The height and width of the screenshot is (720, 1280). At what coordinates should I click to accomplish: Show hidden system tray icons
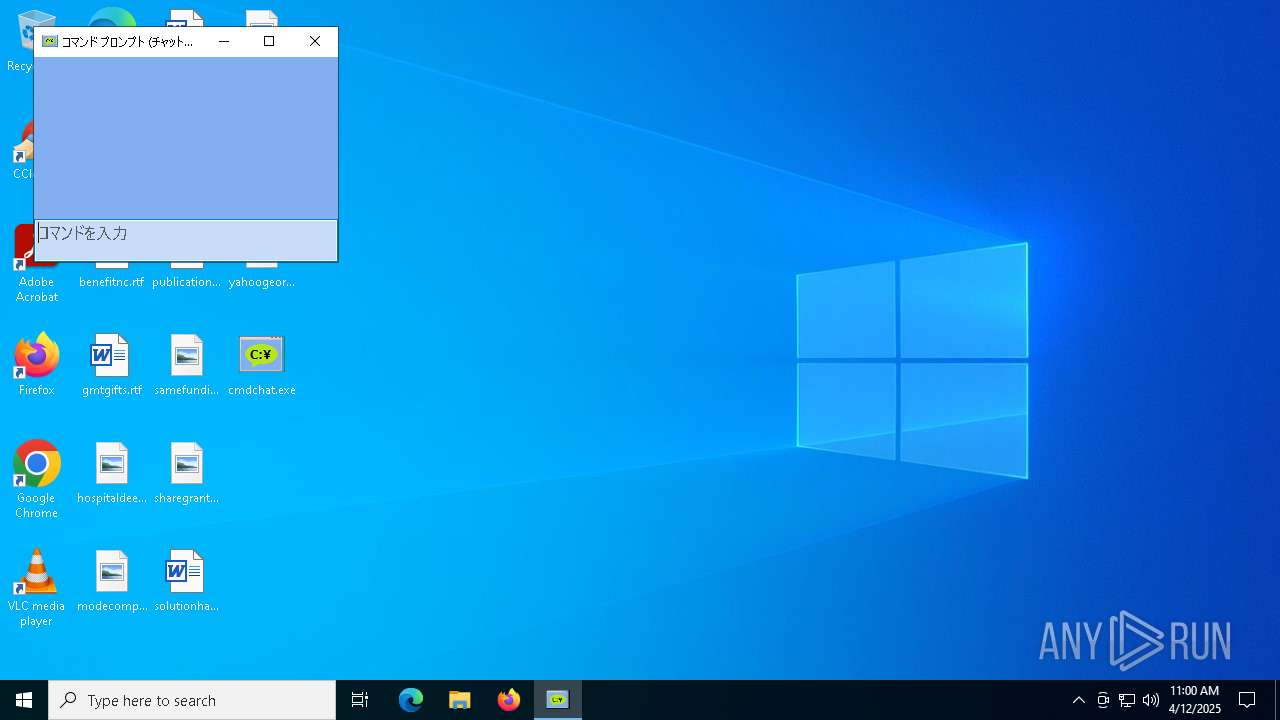coord(1078,700)
